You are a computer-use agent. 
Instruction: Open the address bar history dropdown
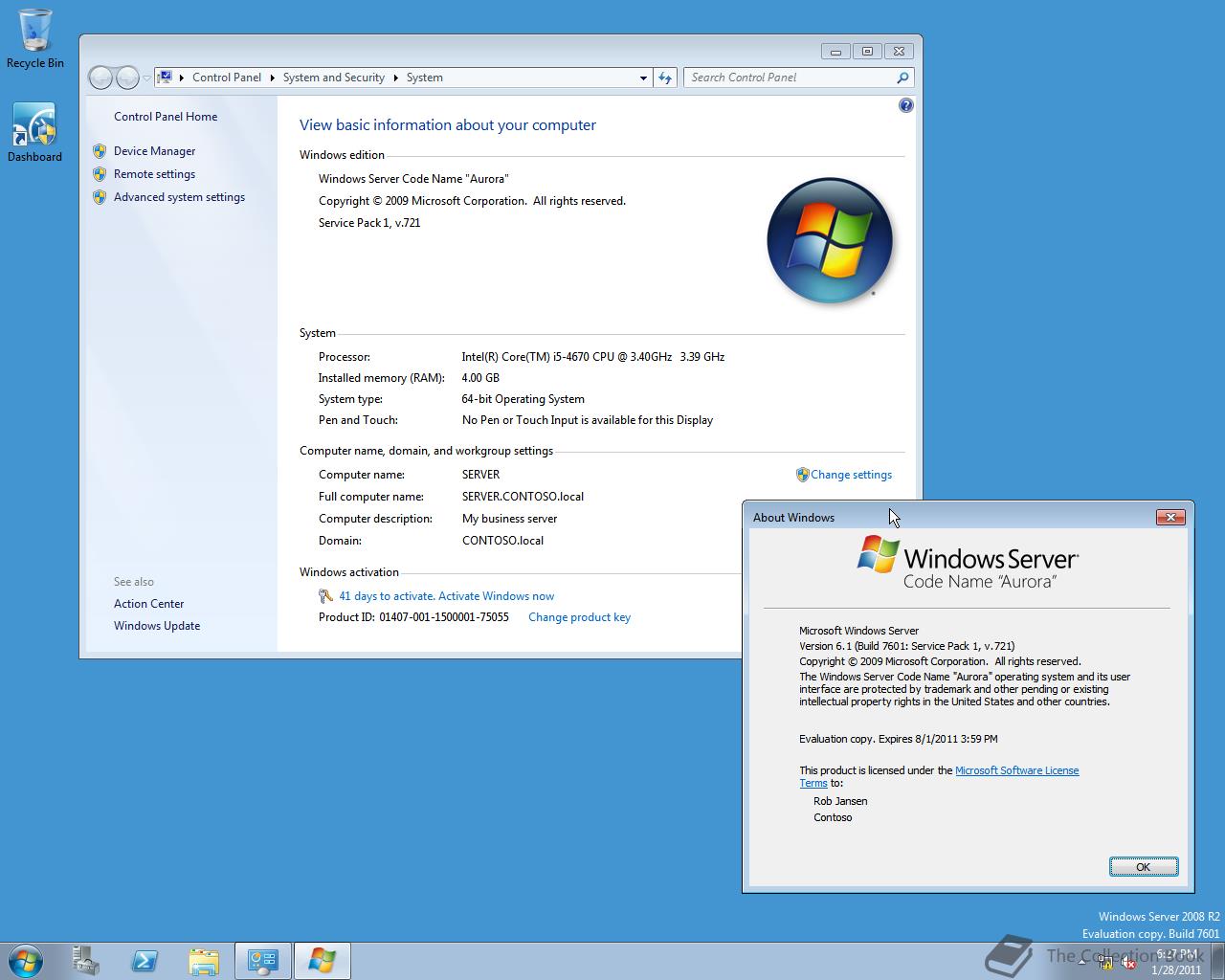(643, 78)
